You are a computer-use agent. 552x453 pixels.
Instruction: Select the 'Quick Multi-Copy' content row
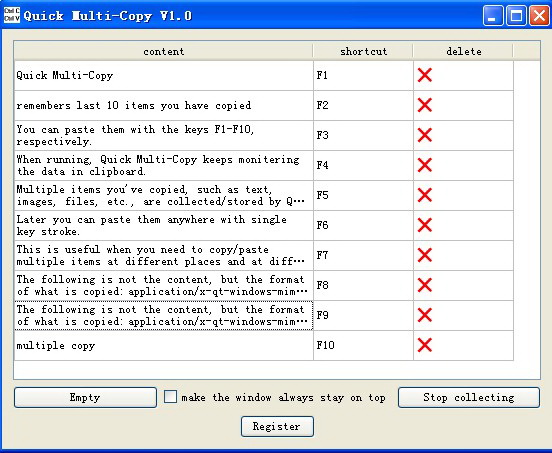point(164,75)
